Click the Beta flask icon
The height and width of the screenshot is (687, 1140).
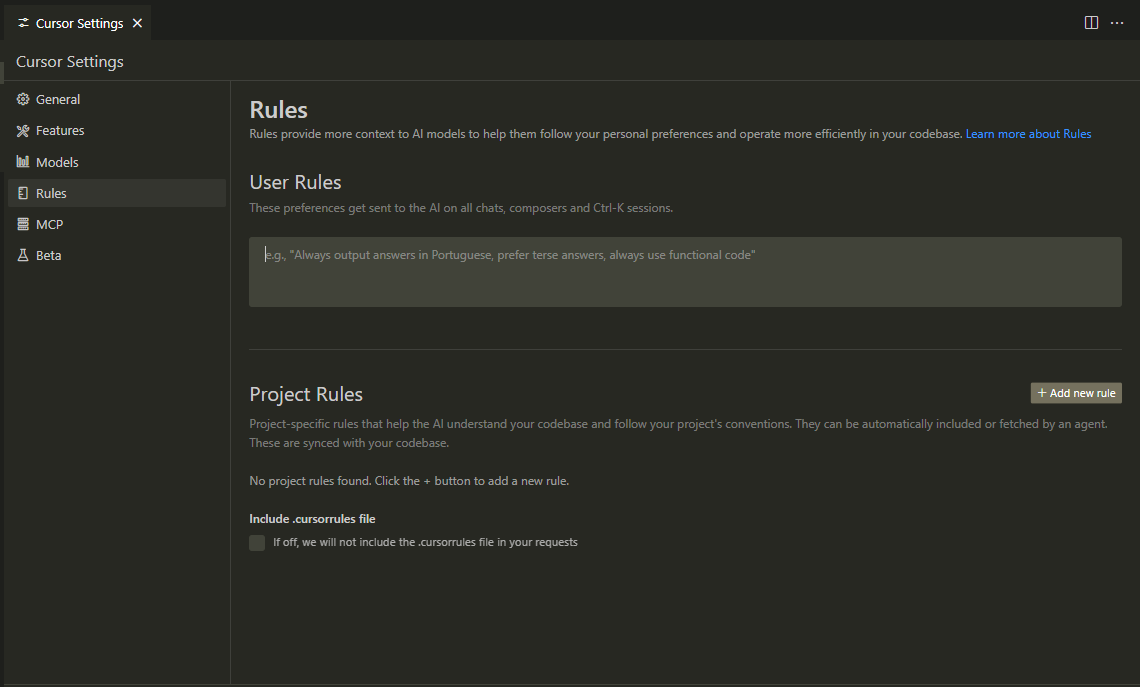coord(23,255)
